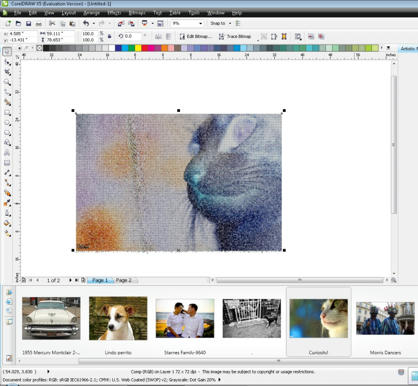Open the Effects menu

pyautogui.click(x=114, y=13)
